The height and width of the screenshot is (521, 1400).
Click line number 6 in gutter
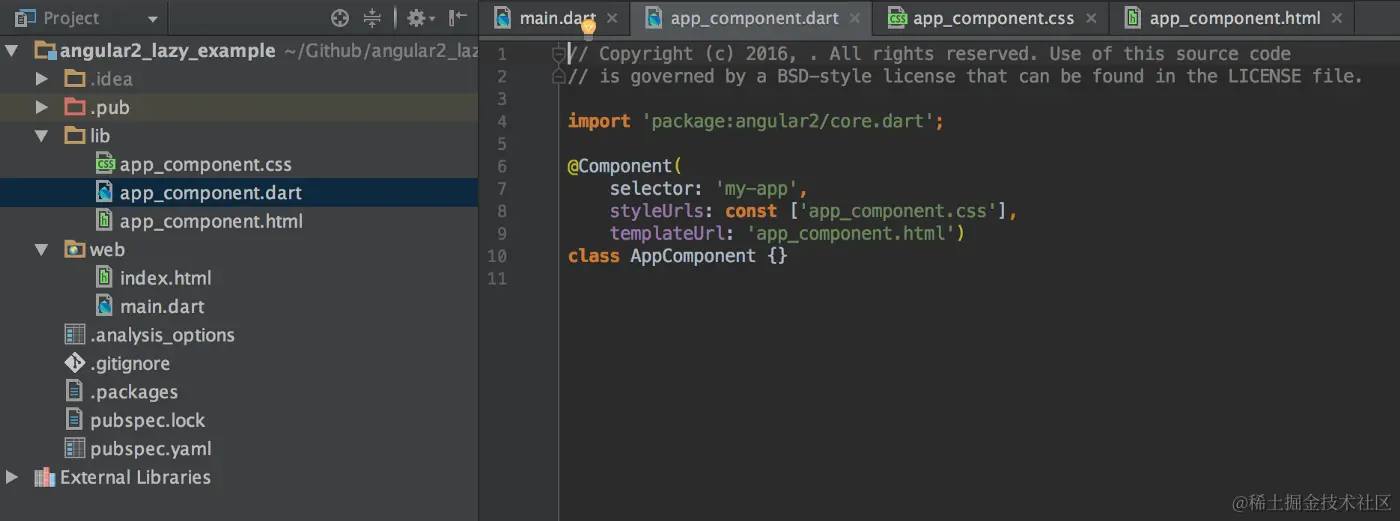(501, 166)
